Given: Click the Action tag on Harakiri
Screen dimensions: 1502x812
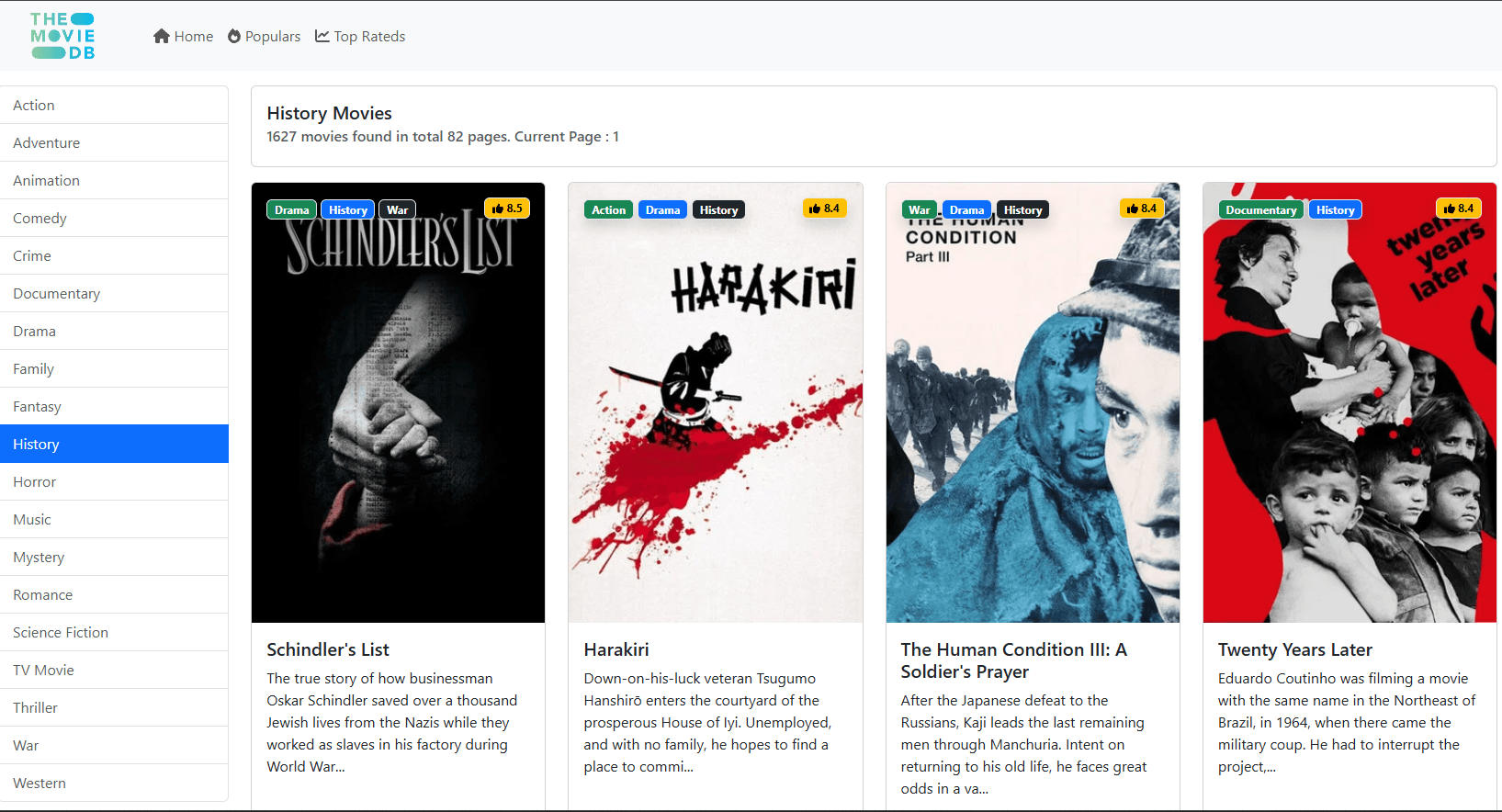Looking at the screenshot, I should (x=608, y=210).
